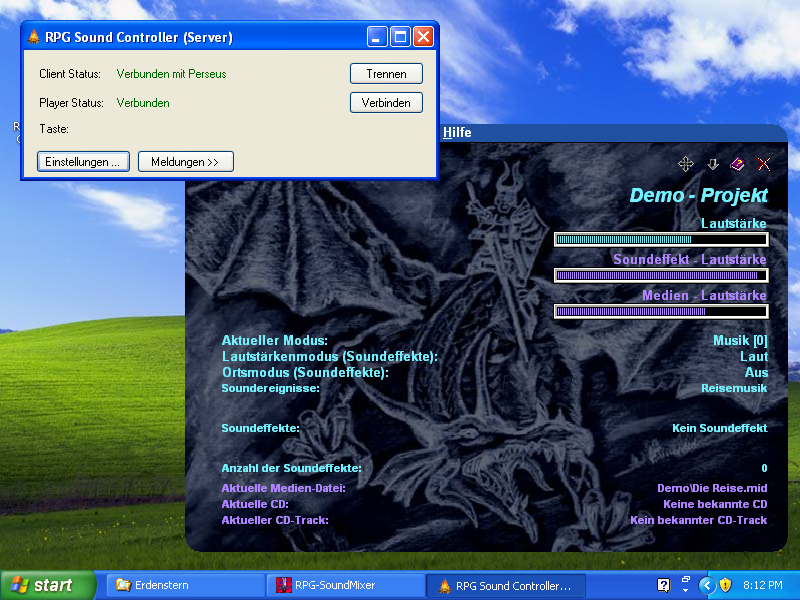Click the 'Reisemusik' sound event value
The height and width of the screenshot is (600, 800).
point(734,388)
